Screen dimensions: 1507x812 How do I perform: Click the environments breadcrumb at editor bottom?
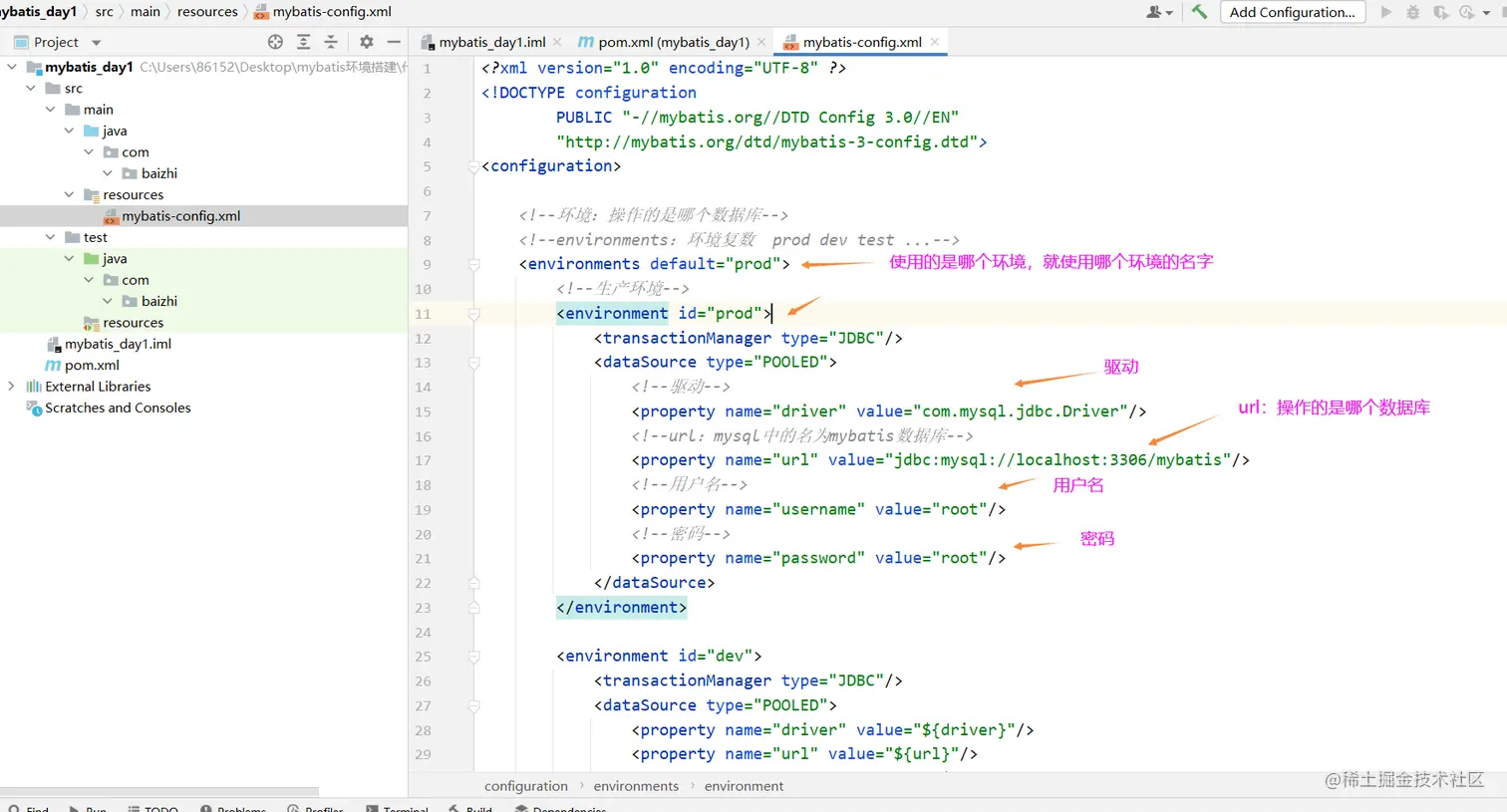[x=636, y=786]
